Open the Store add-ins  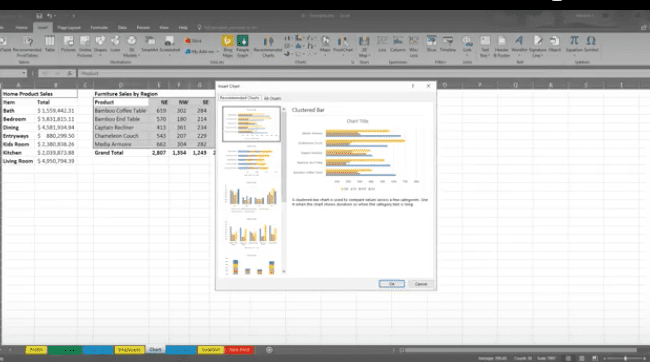coord(193,41)
